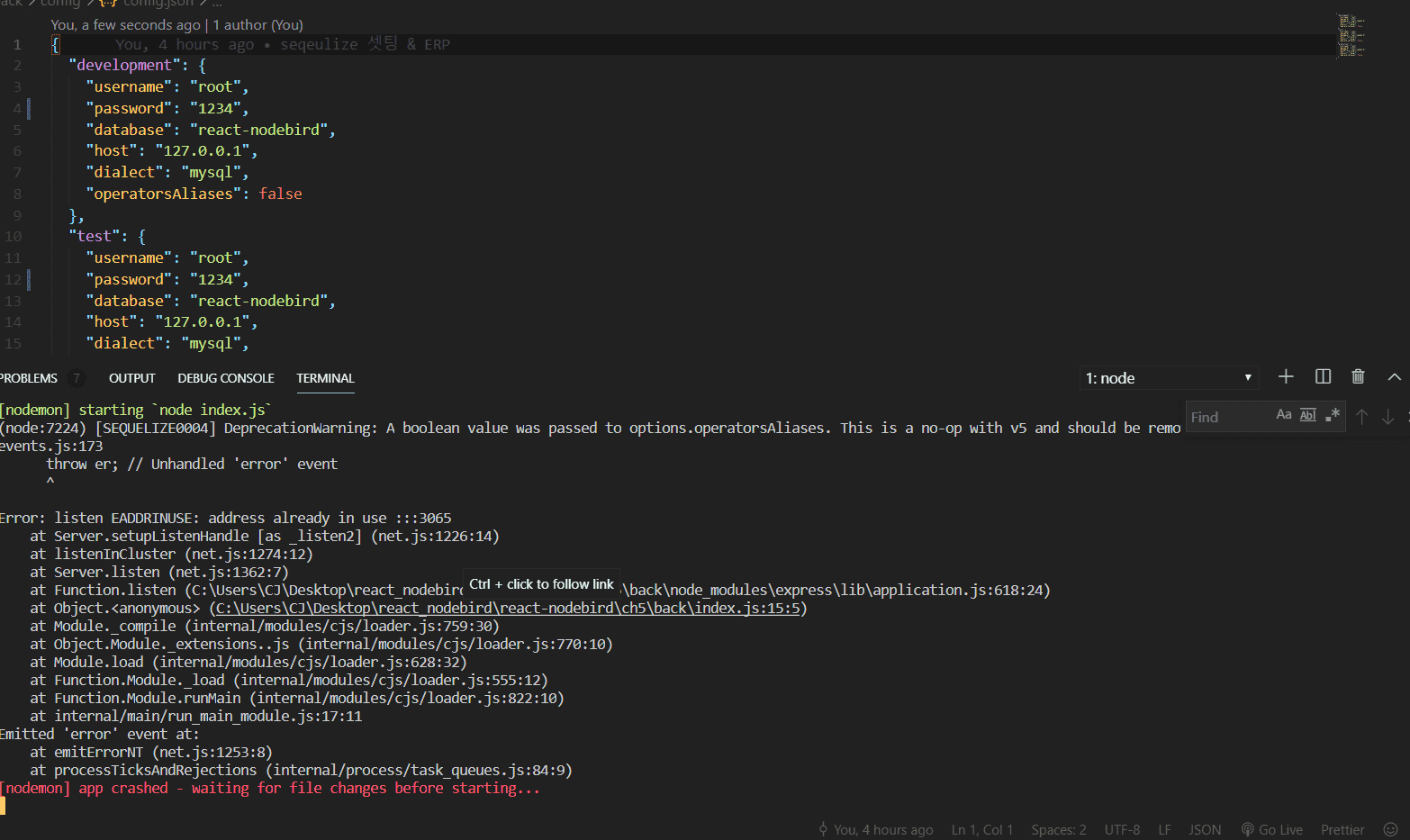
Task: Click Prettier in the status bar
Action: 1342,829
